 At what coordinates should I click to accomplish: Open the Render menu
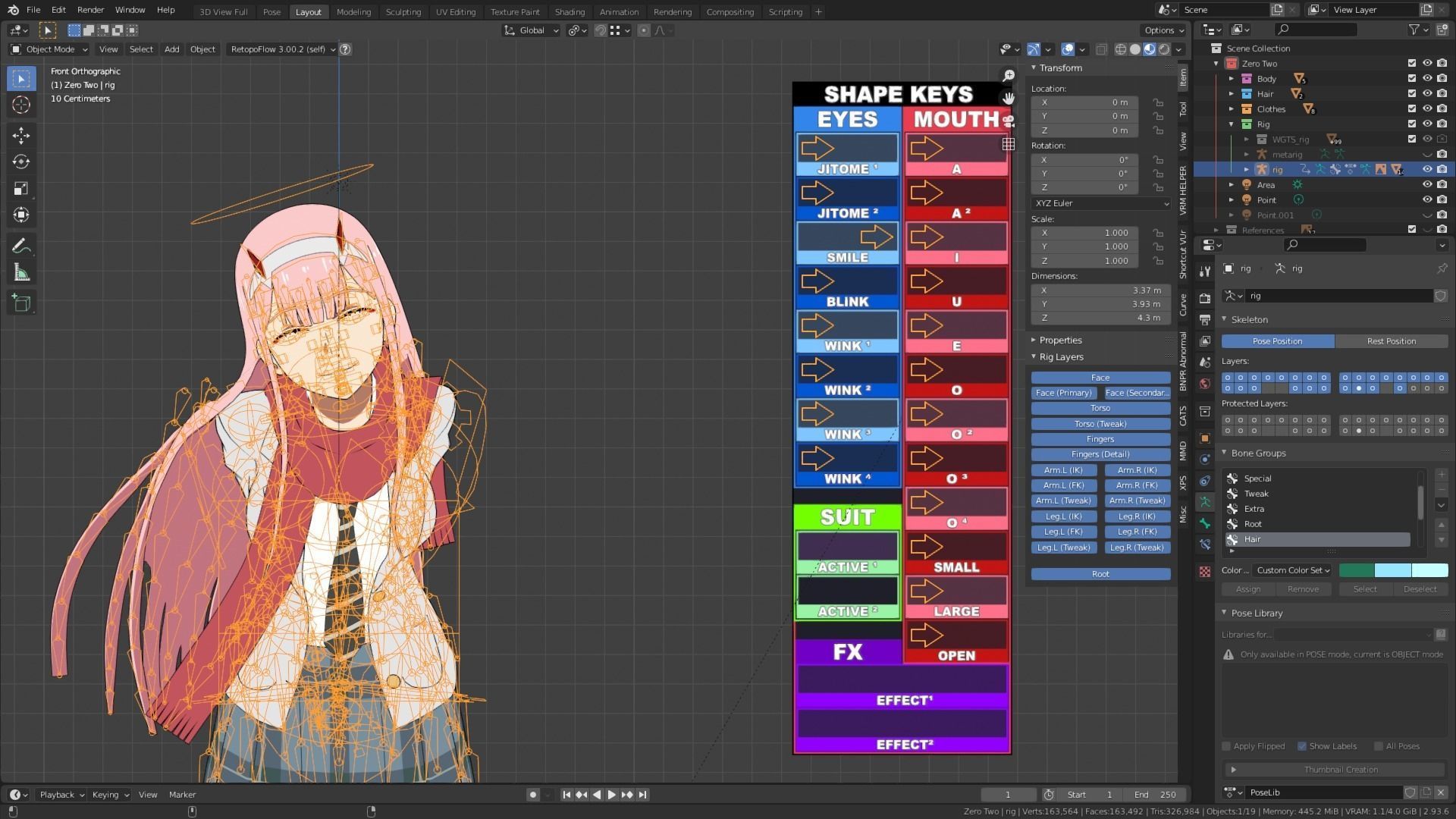(x=90, y=10)
